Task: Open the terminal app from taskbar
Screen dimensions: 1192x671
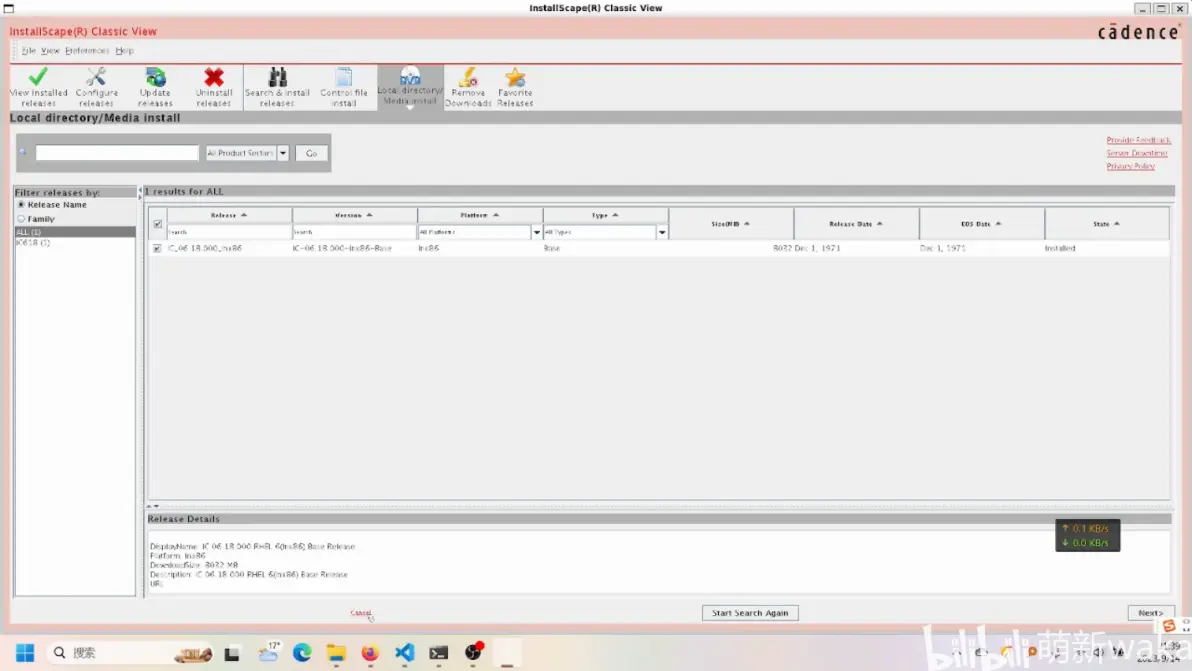Action: coord(439,653)
